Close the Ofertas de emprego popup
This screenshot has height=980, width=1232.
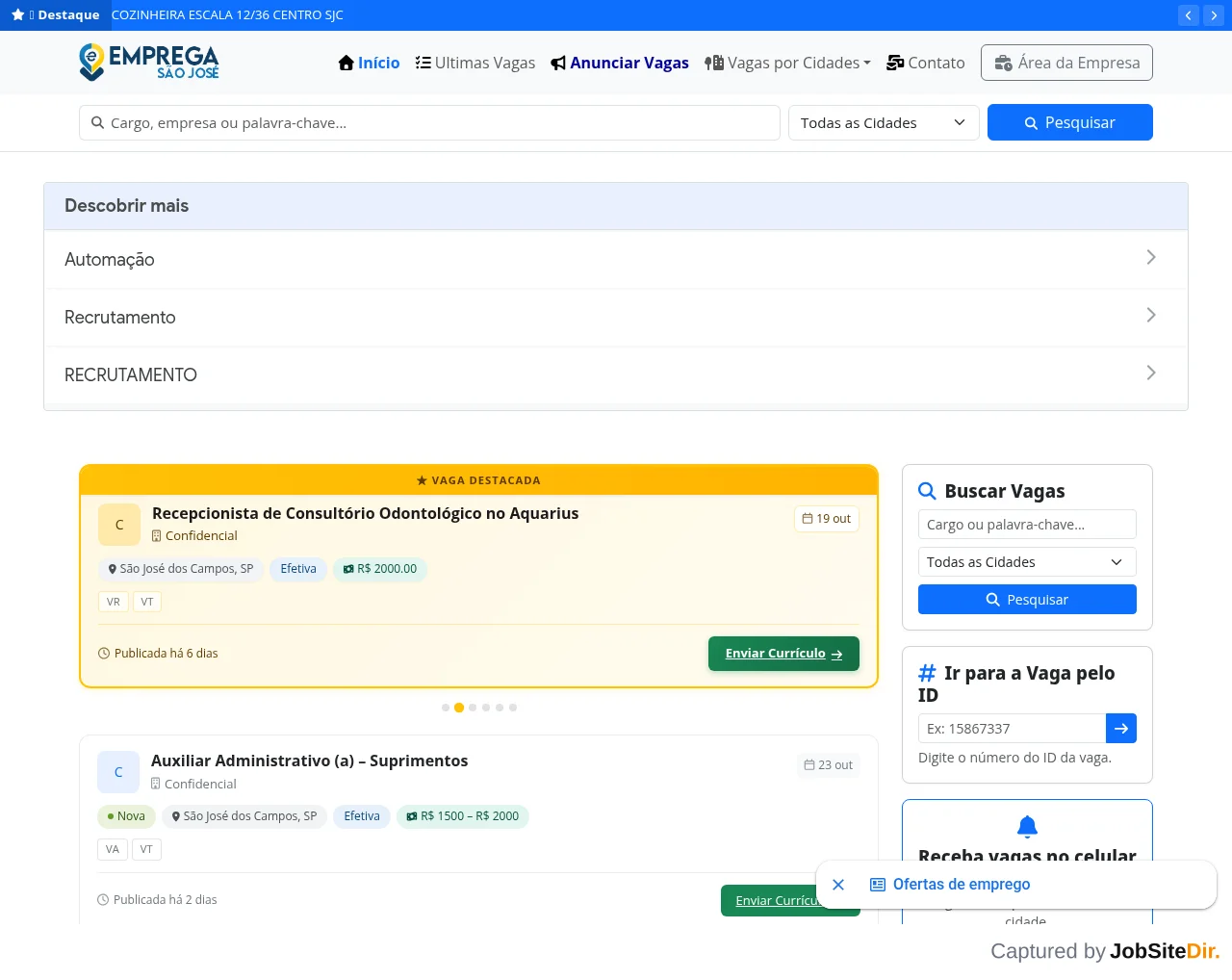click(x=838, y=885)
